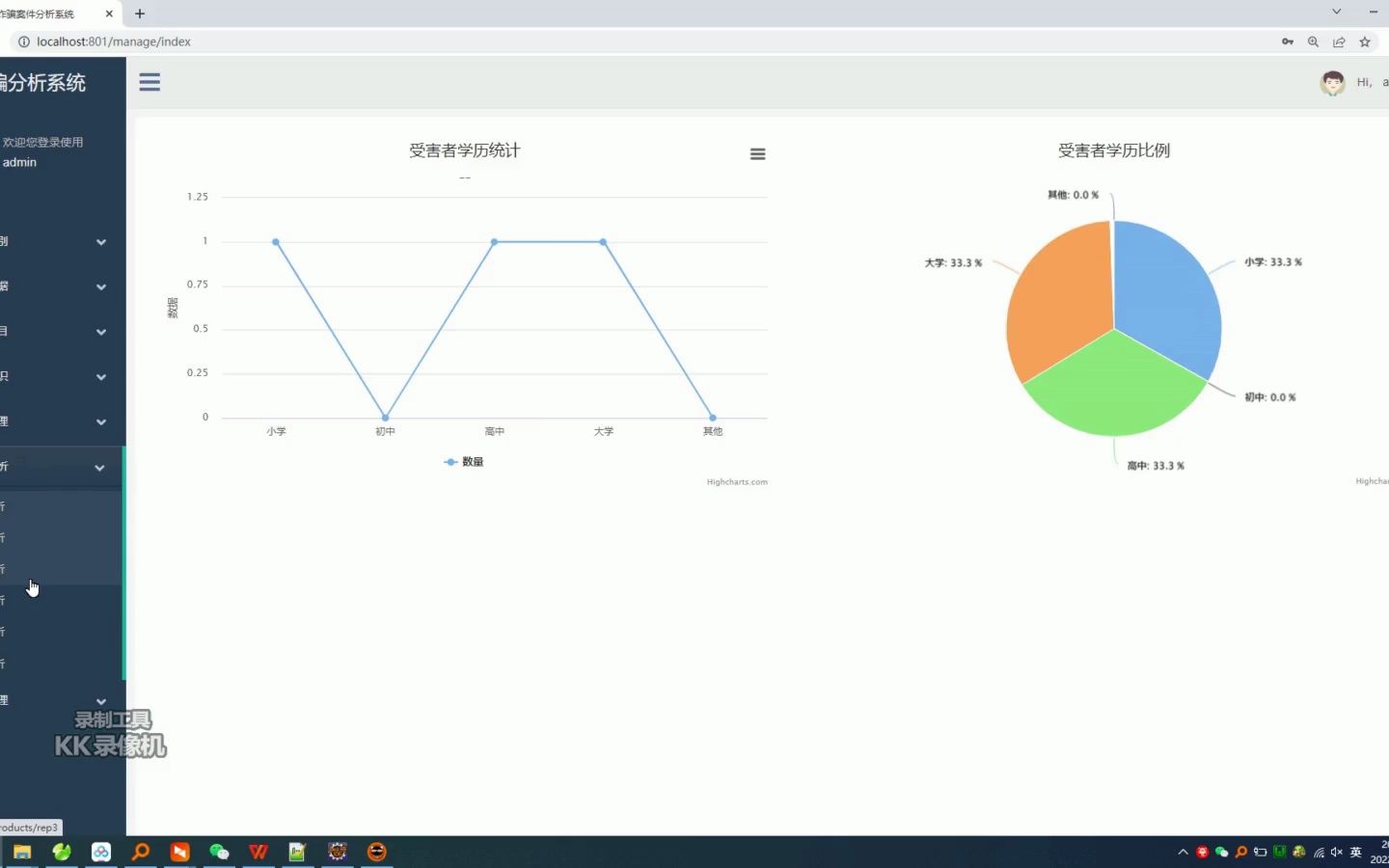
Task: Click the user avatar in the top bar
Action: (1332, 83)
